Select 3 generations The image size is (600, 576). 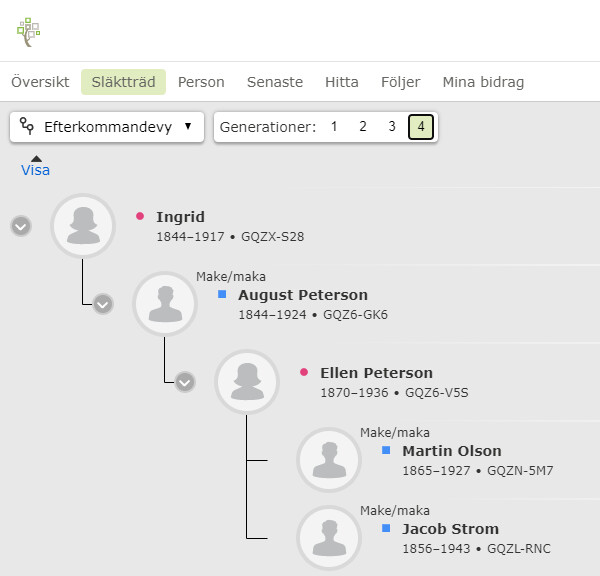(x=392, y=127)
